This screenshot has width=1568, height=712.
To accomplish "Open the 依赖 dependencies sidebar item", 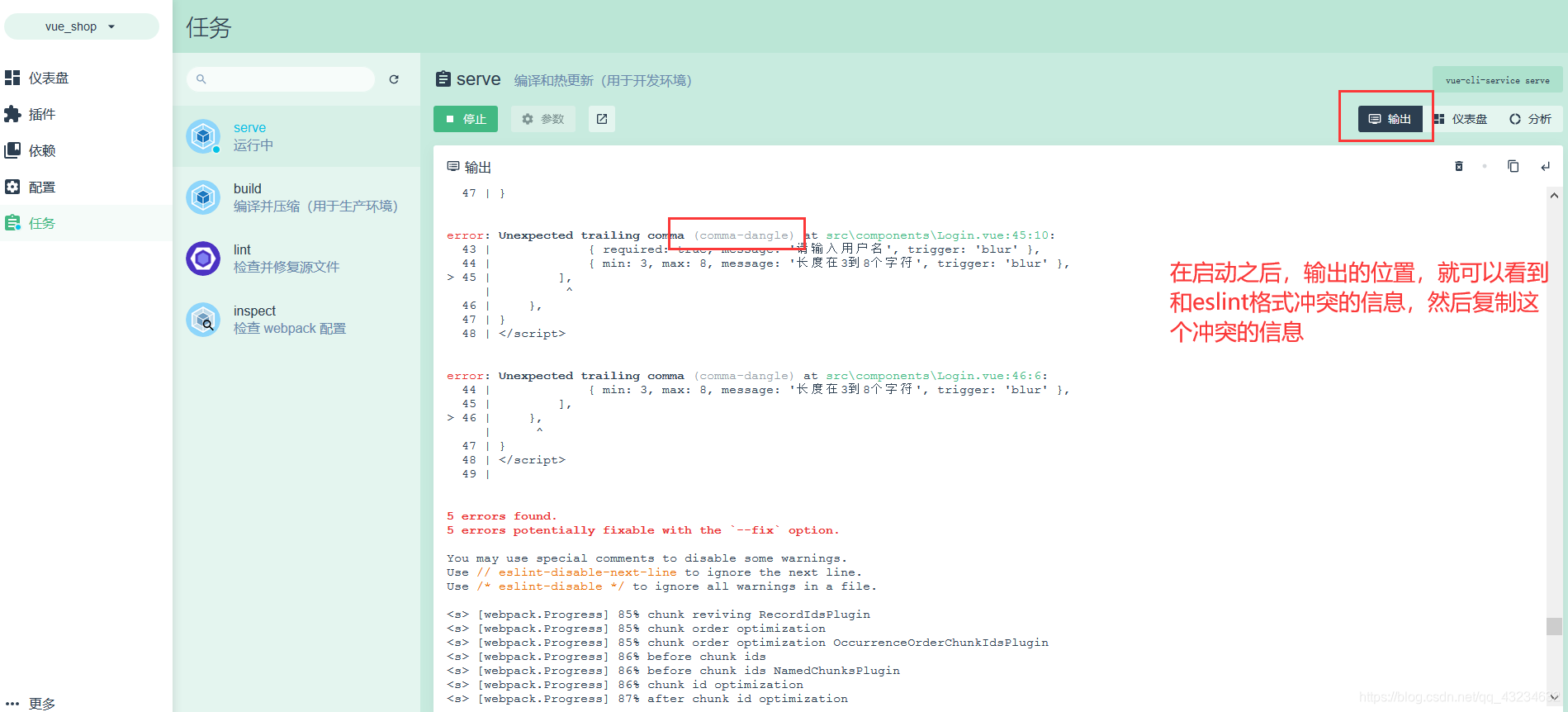I will (86, 150).
